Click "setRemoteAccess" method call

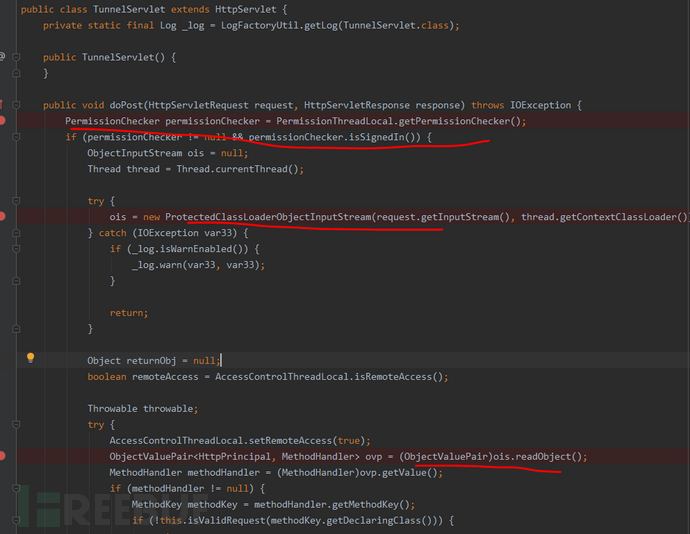click(290, 440)
